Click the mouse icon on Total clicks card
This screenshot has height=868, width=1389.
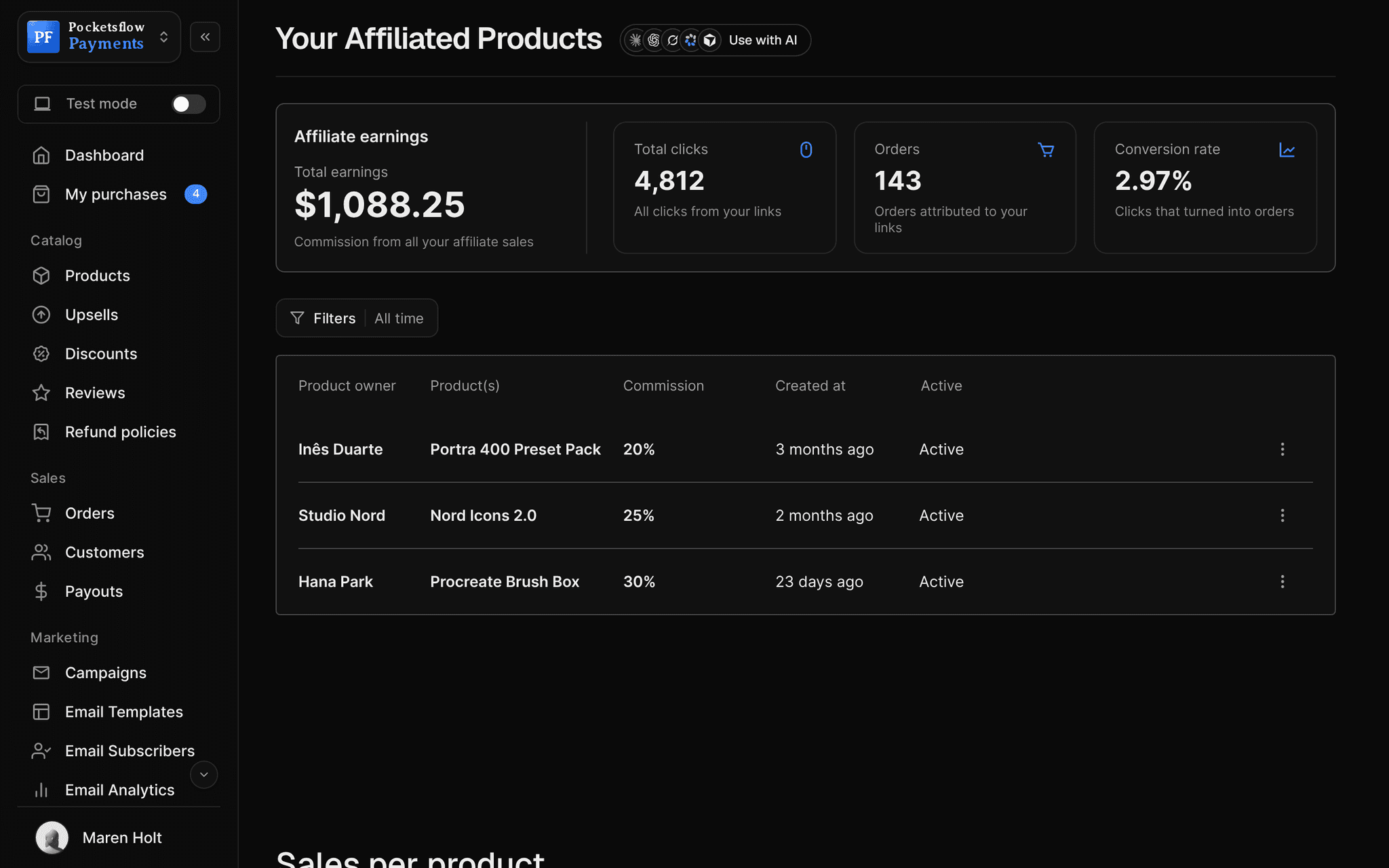point(806,150)
